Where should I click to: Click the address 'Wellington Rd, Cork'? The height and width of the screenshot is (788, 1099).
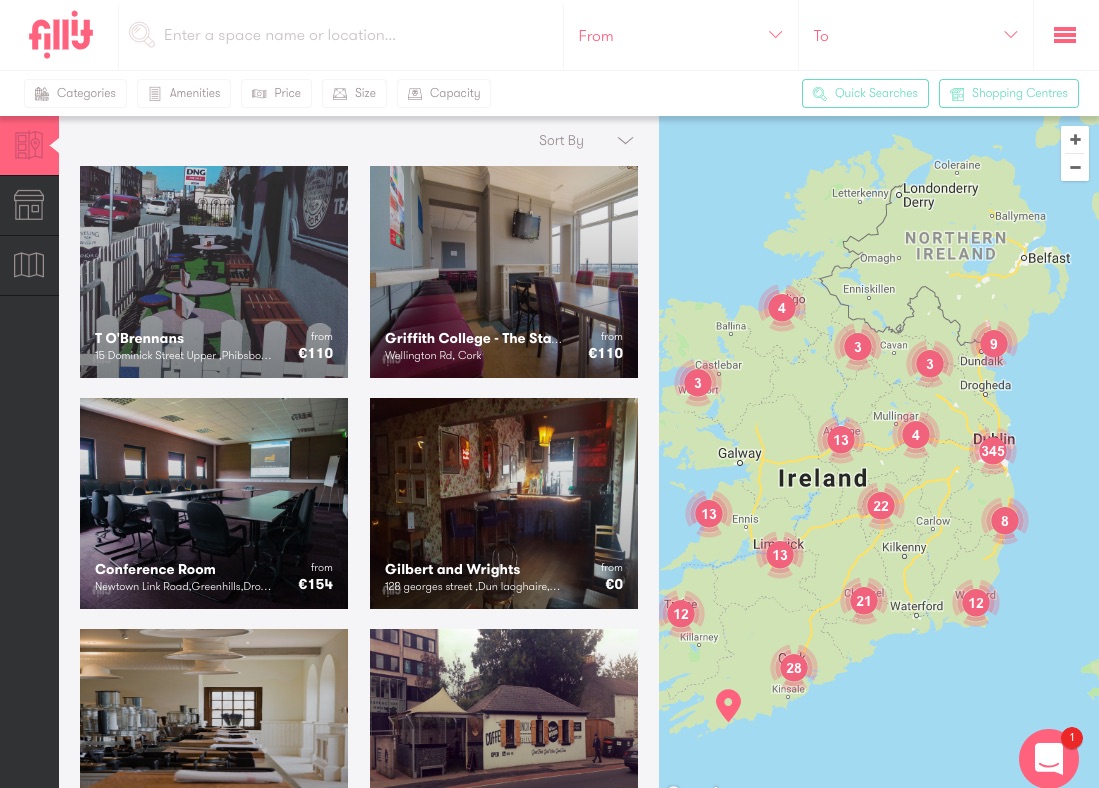433,355
